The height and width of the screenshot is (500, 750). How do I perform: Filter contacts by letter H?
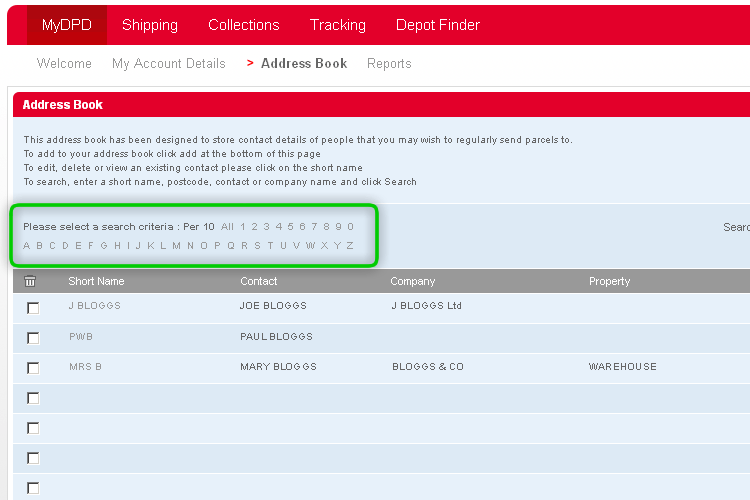click(117, 246)
